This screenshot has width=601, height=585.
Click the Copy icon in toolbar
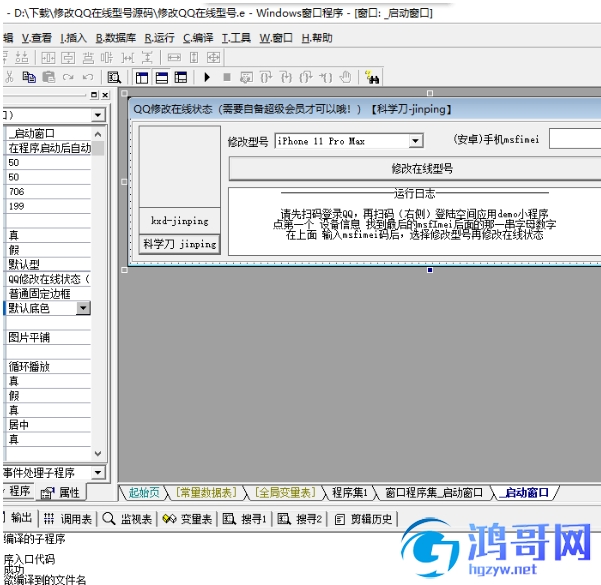pos(29,77)
